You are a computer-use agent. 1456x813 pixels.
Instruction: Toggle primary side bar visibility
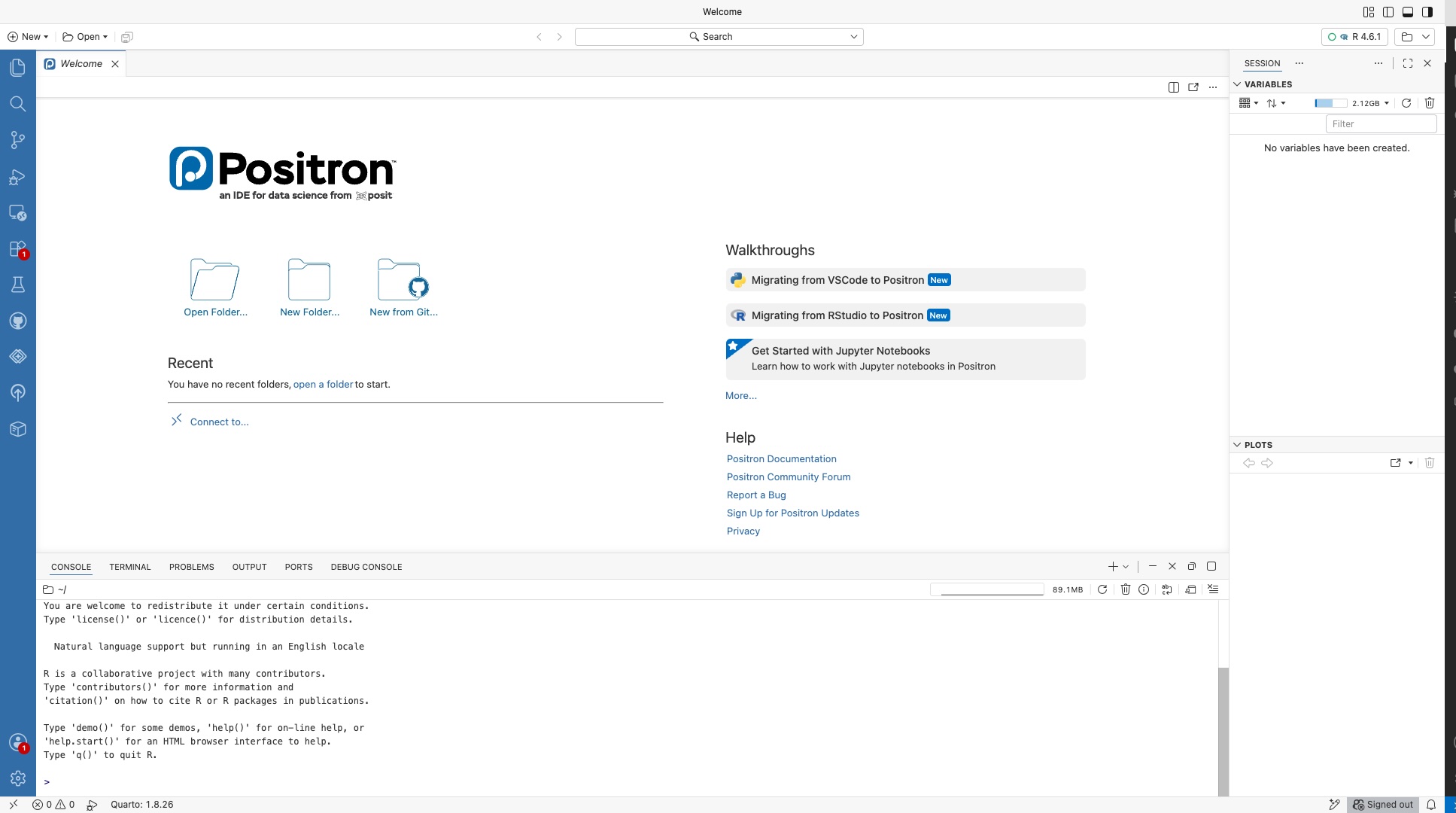[x=1388, y=12]
